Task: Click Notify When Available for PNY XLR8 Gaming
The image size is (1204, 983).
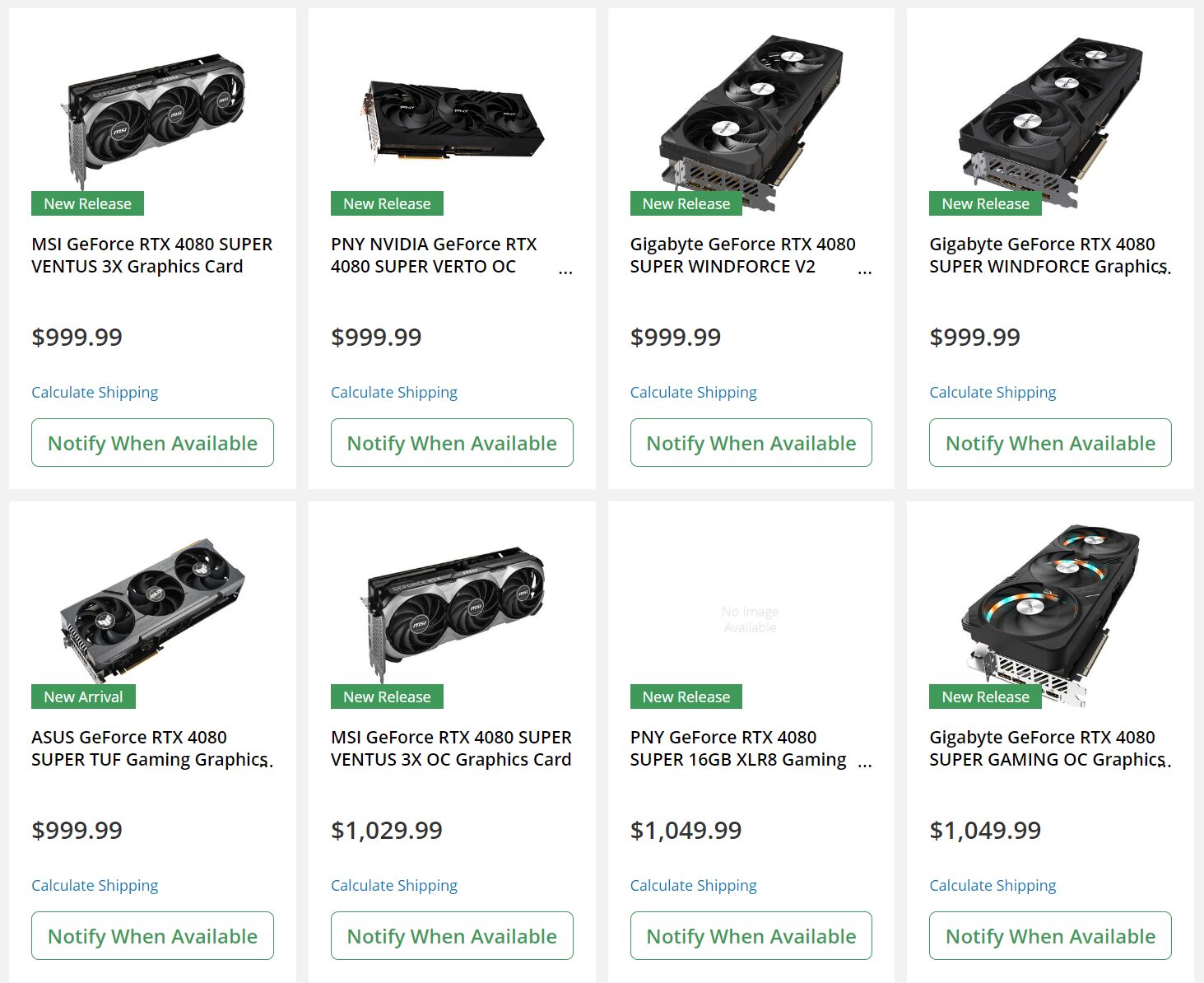Action: (x=750, y=936)
